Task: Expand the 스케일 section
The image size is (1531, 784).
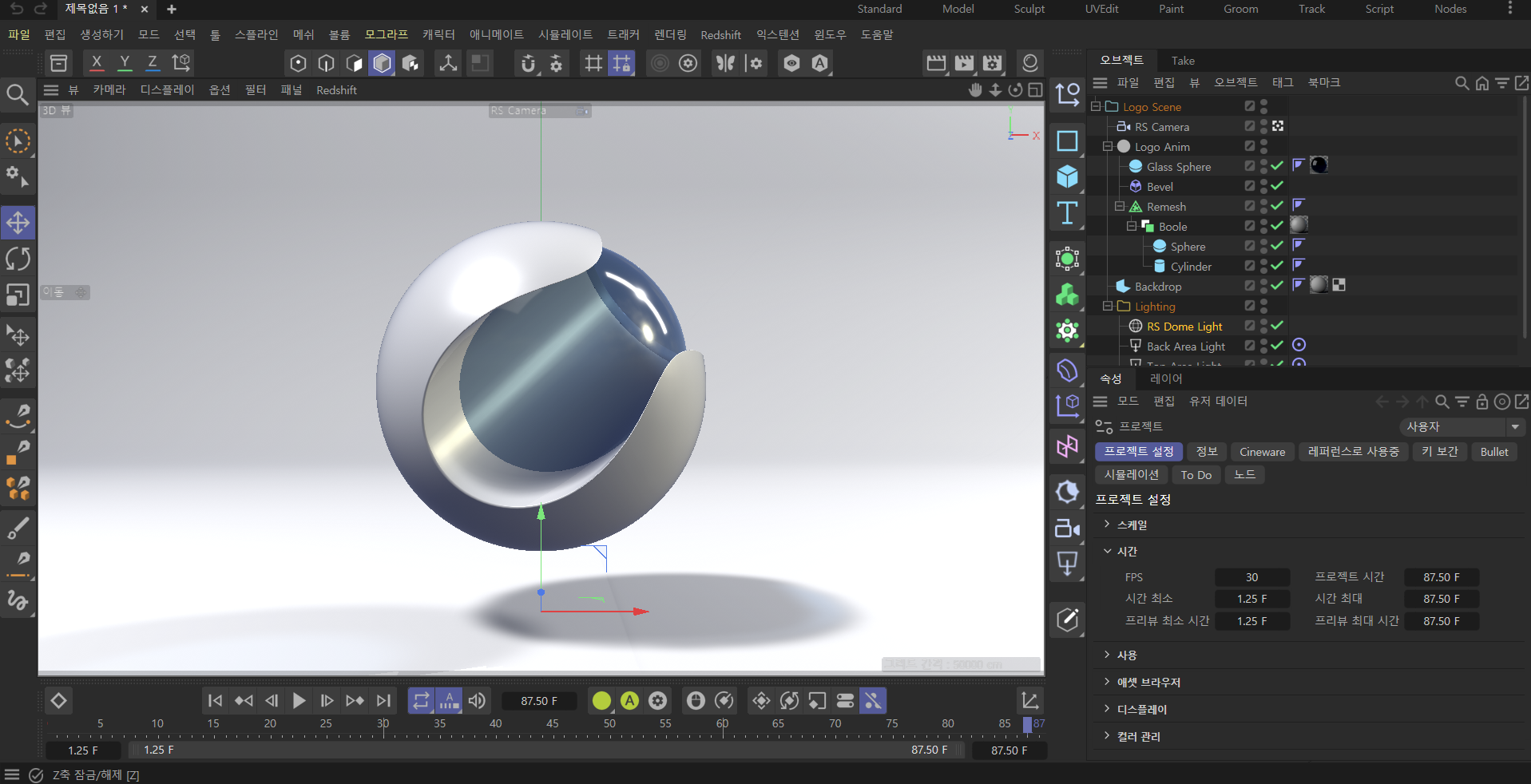Action: (1107, 524)
